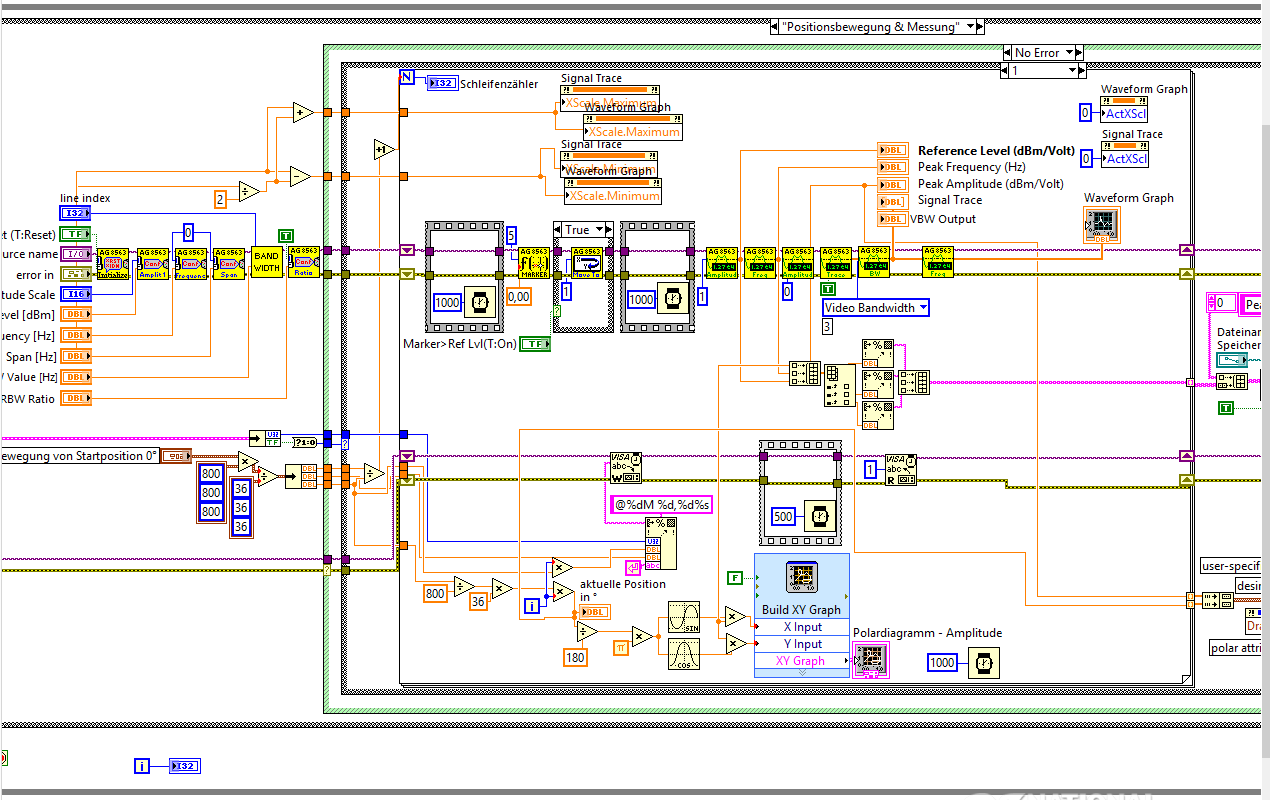Click the (T:Reset) boolean terminal
The width and height of the screenshot is (1270, 800).
tap(76, 233)
